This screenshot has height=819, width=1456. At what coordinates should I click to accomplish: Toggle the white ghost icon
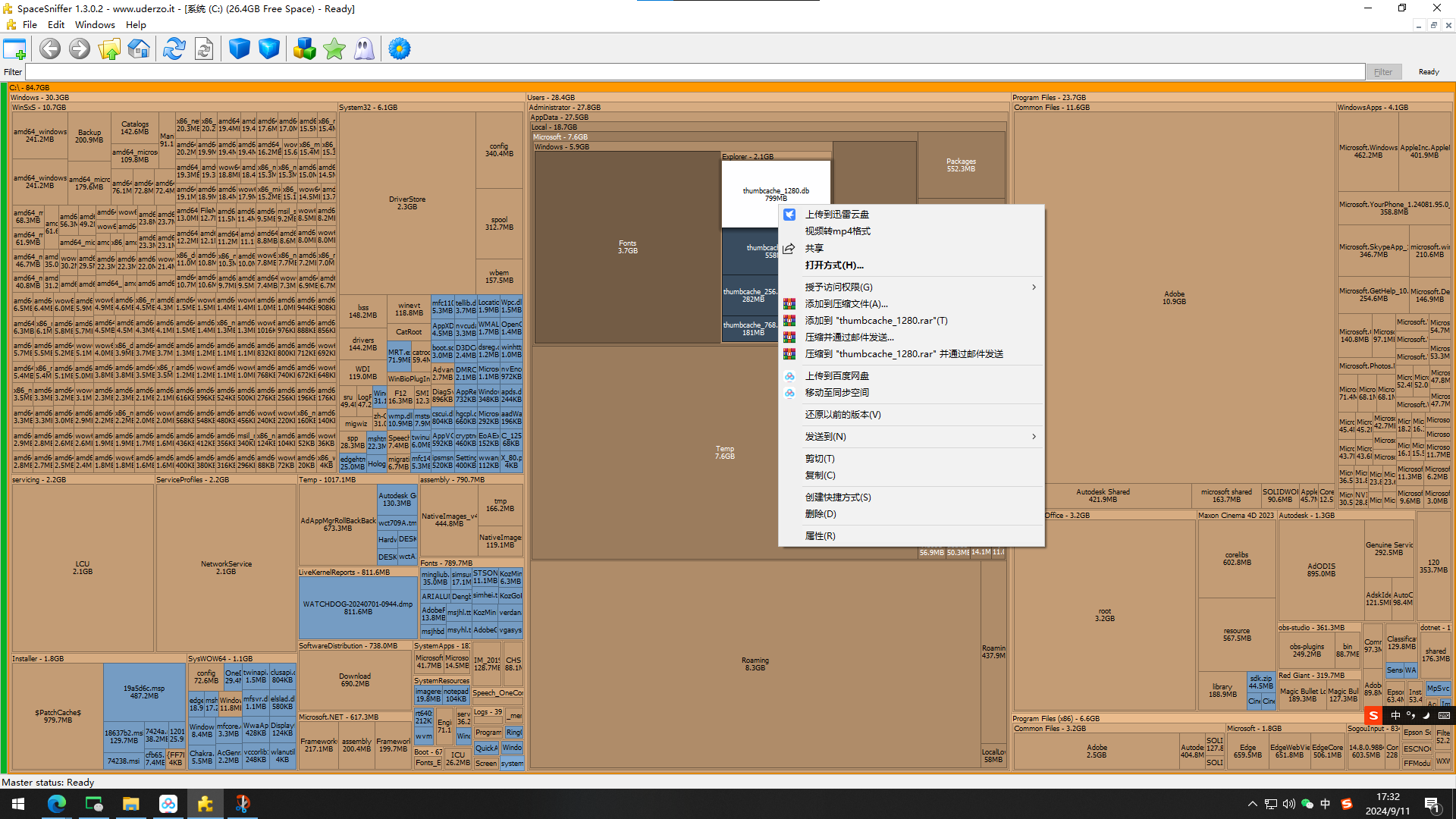coord(364,49)
